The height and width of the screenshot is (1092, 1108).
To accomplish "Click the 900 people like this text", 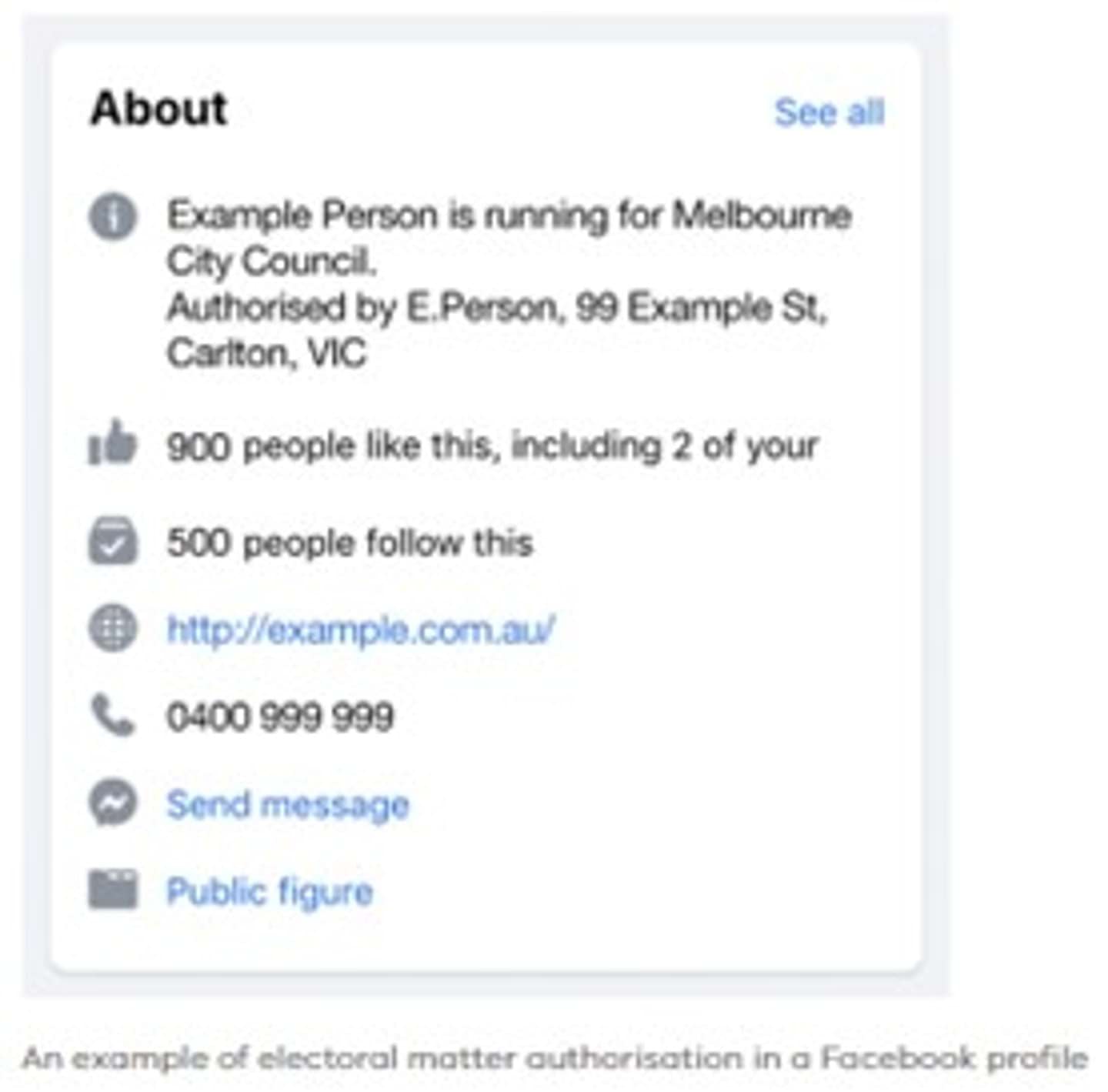I will [x=492, y=446].
